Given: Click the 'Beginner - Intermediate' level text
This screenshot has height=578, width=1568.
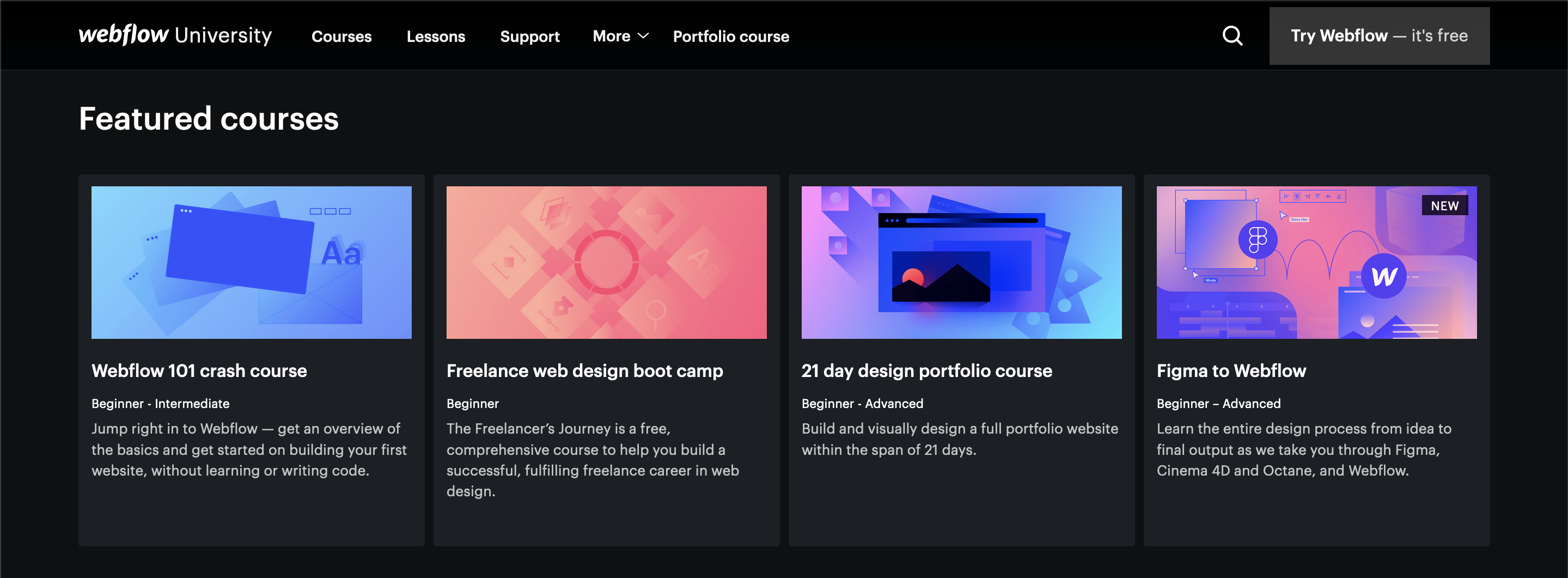Looking at the screenshot, I should coord(160,404).
